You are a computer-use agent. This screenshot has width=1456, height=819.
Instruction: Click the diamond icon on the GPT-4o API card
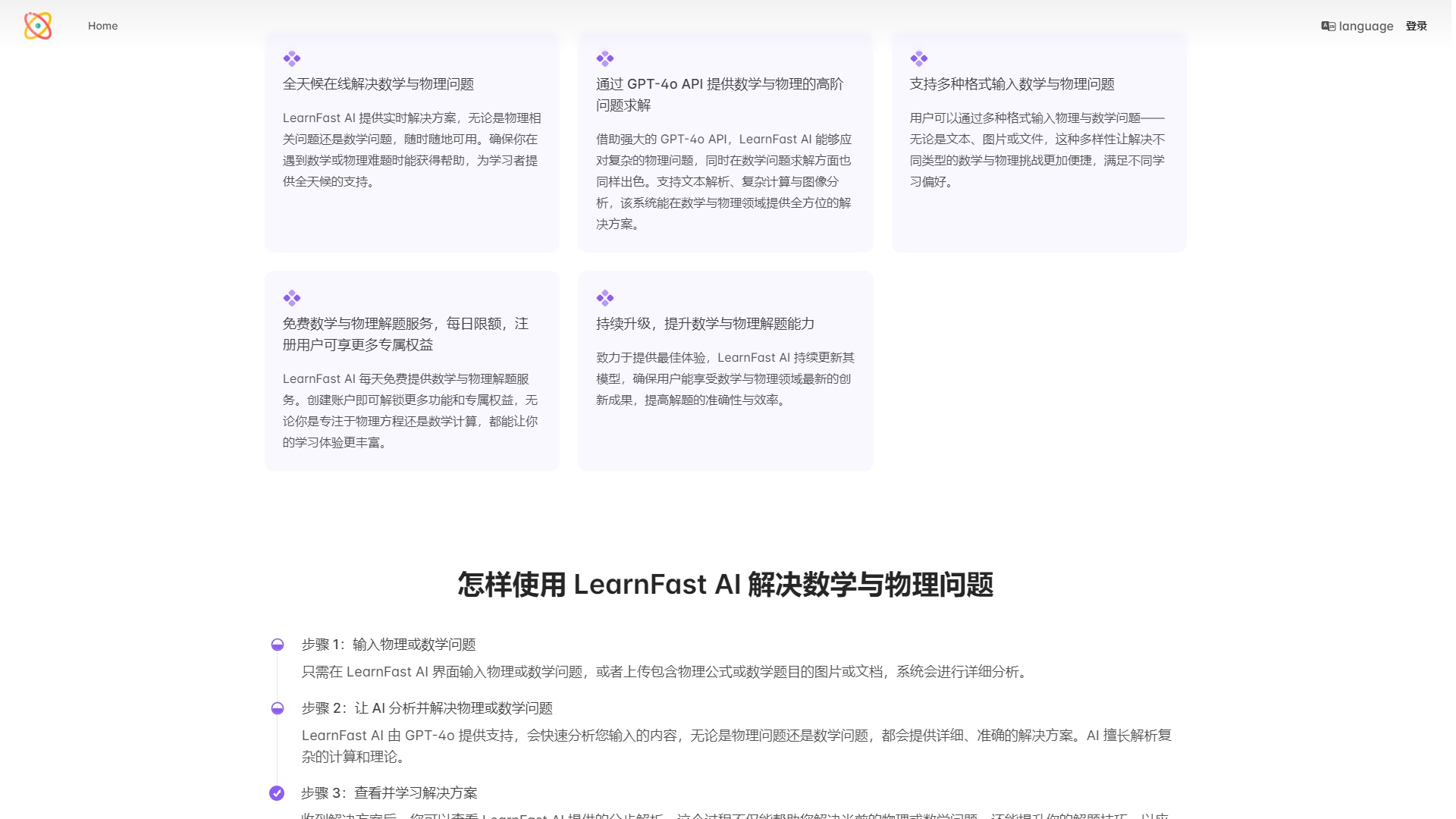(604, 58)
